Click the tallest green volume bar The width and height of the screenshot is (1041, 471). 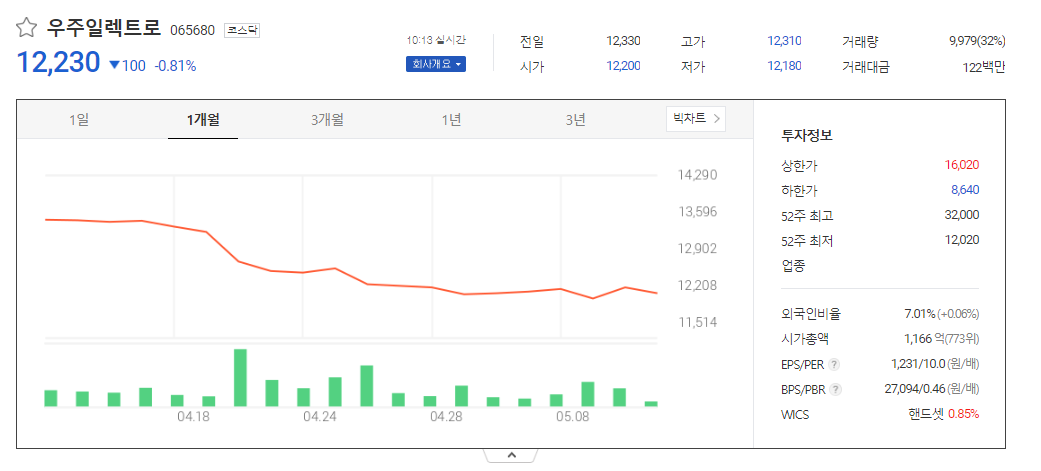240,377
